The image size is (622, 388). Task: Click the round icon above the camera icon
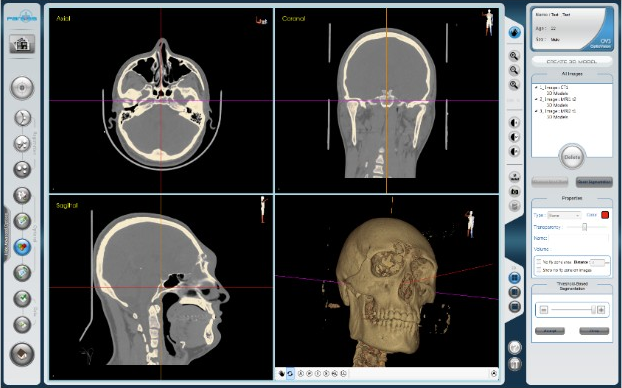pos(514,177)
